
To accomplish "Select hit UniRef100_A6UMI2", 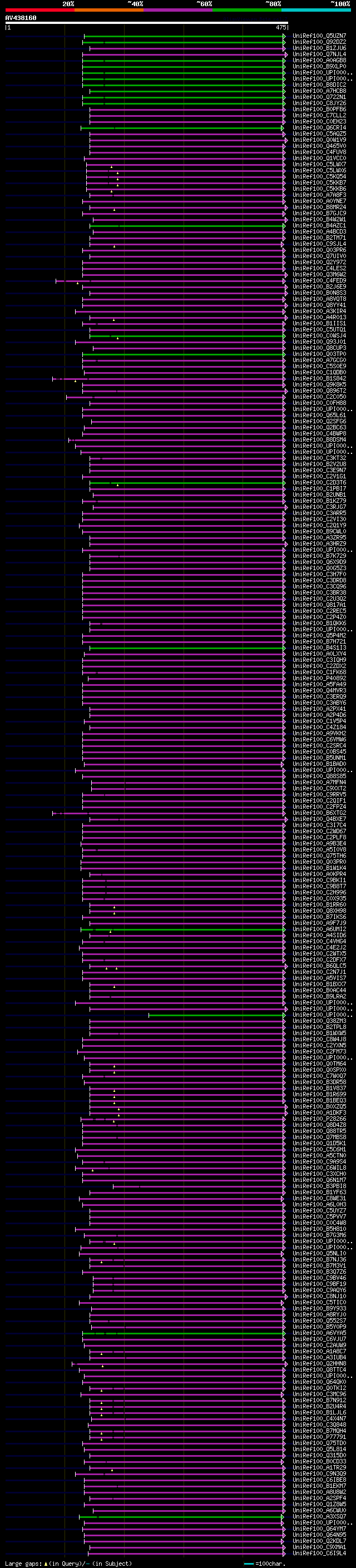I will (x=319, y=929).
